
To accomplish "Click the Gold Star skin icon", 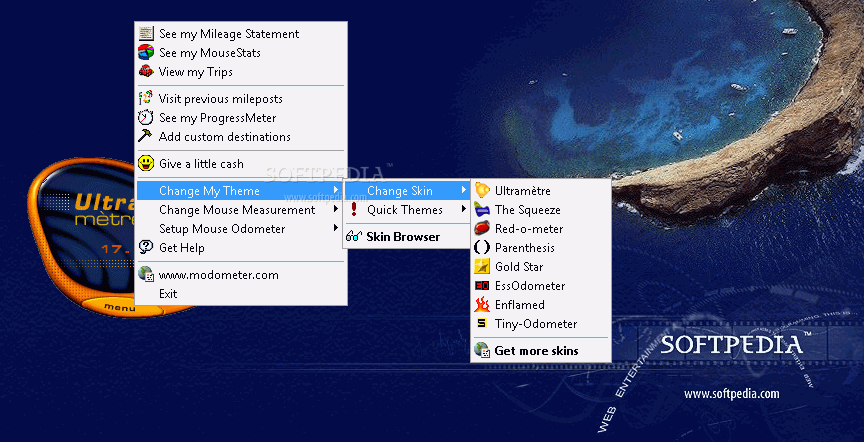I will click(482, 266).
